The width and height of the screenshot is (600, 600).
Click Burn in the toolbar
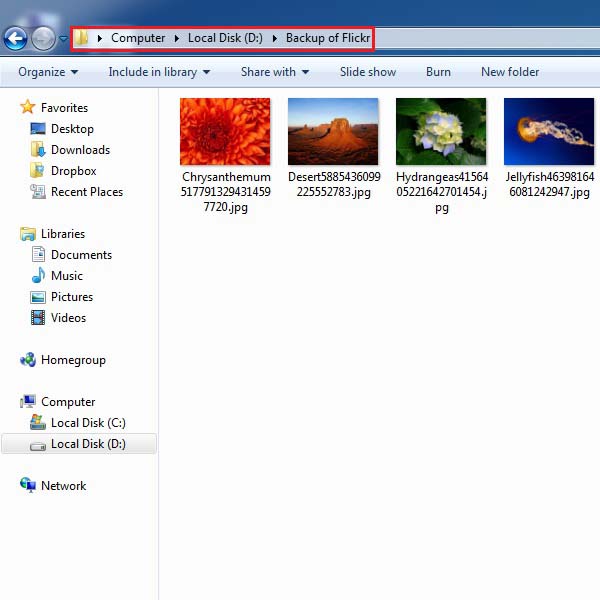coord(439,72)
